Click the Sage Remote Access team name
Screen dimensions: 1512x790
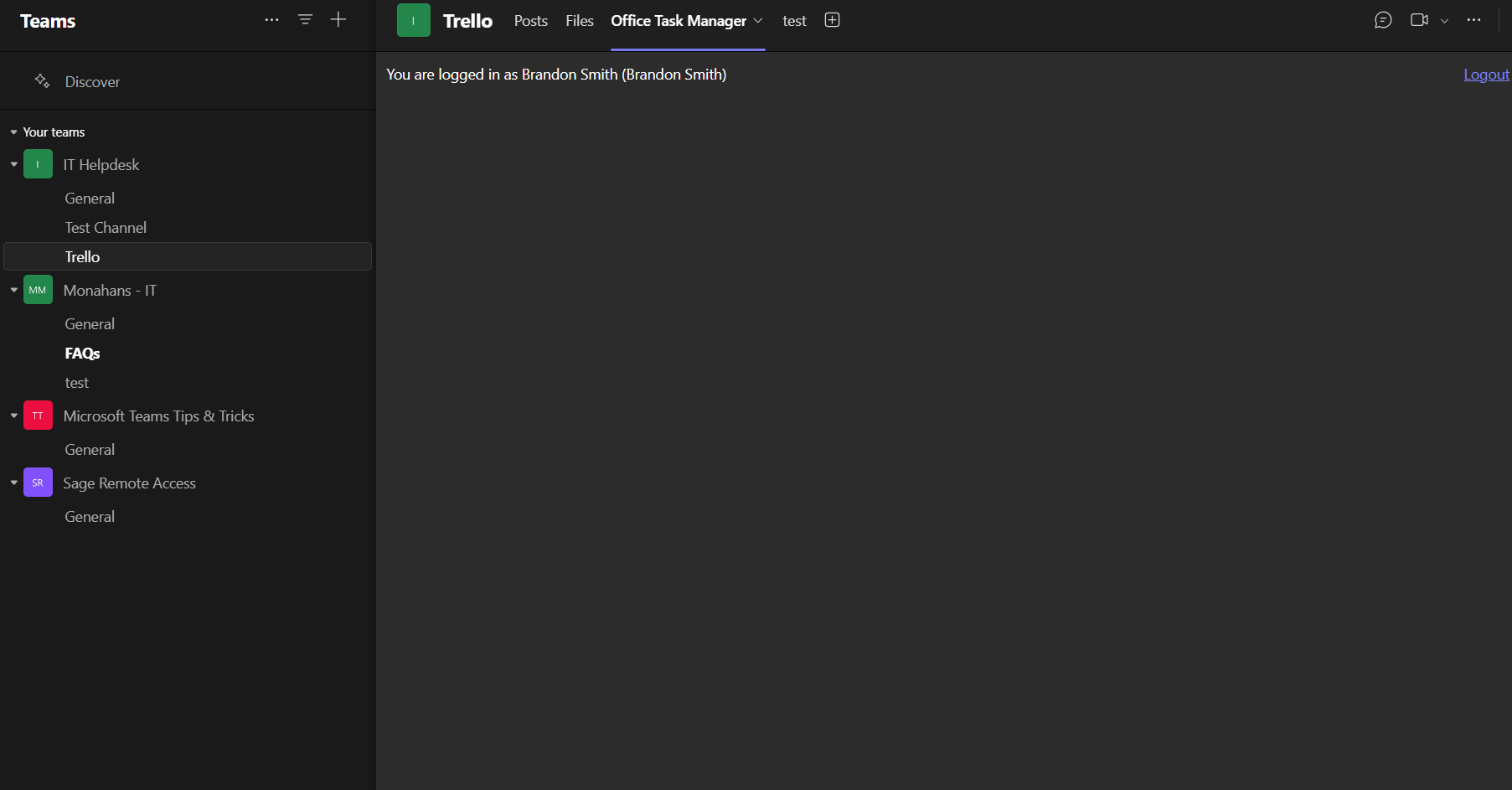[129, 483]
